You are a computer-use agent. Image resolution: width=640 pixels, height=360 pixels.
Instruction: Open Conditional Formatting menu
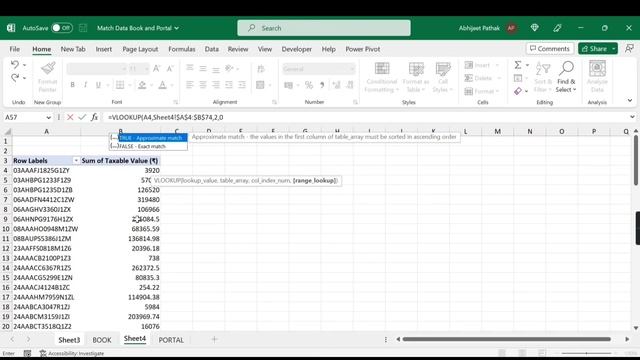(382, 78)
